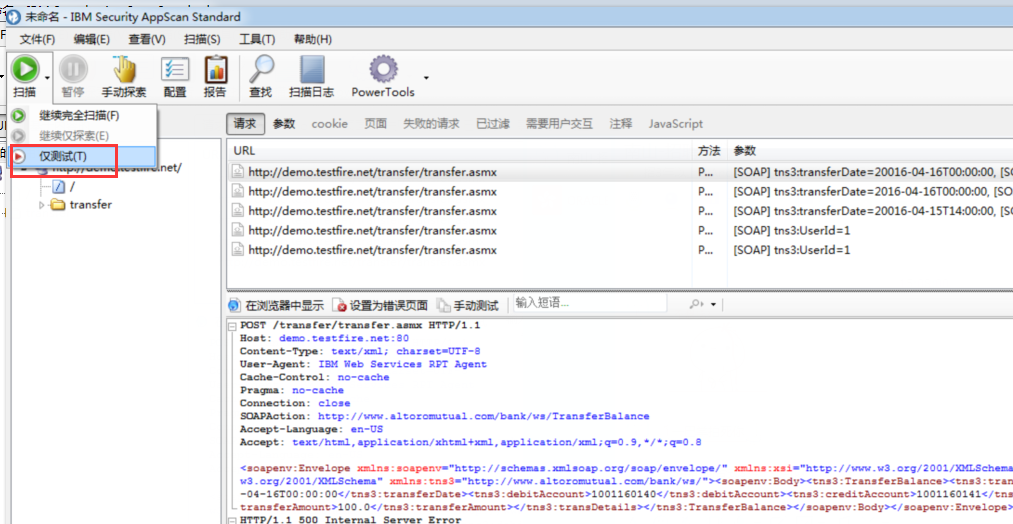Open the Tools (工具) menu
Image resolution: width=1013 pixels, height=524 pixels.
tap(256, 39)
